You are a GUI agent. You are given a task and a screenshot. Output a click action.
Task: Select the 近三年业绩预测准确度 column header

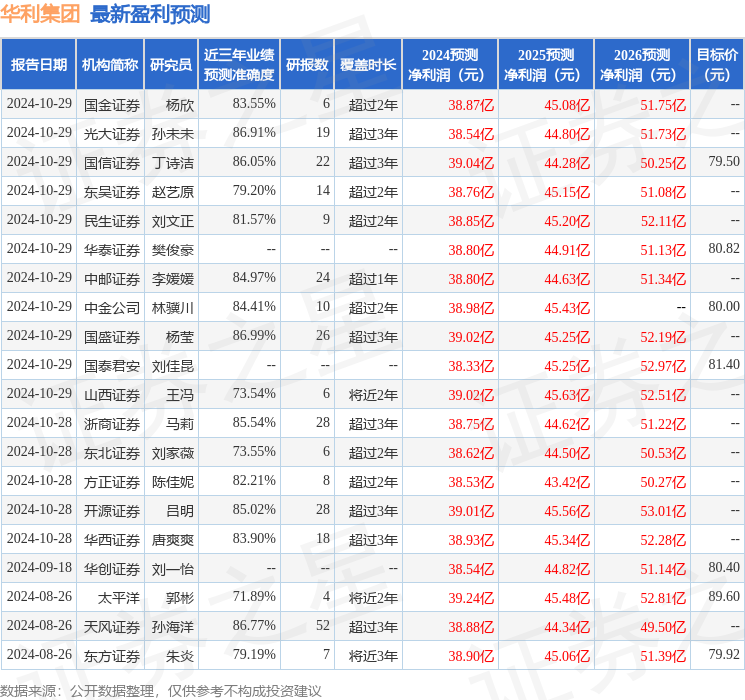[x=239, y=65]
